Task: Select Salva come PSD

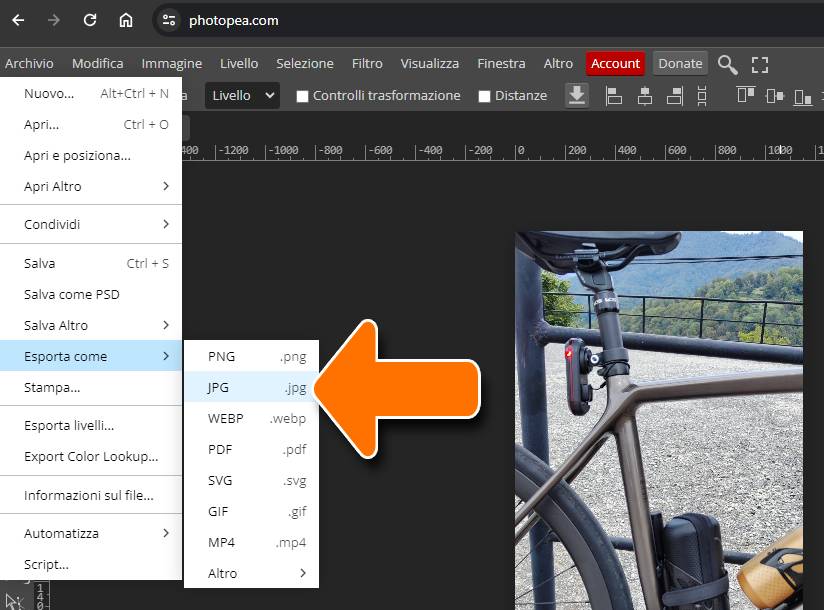Action: click(x=91, y=294)
